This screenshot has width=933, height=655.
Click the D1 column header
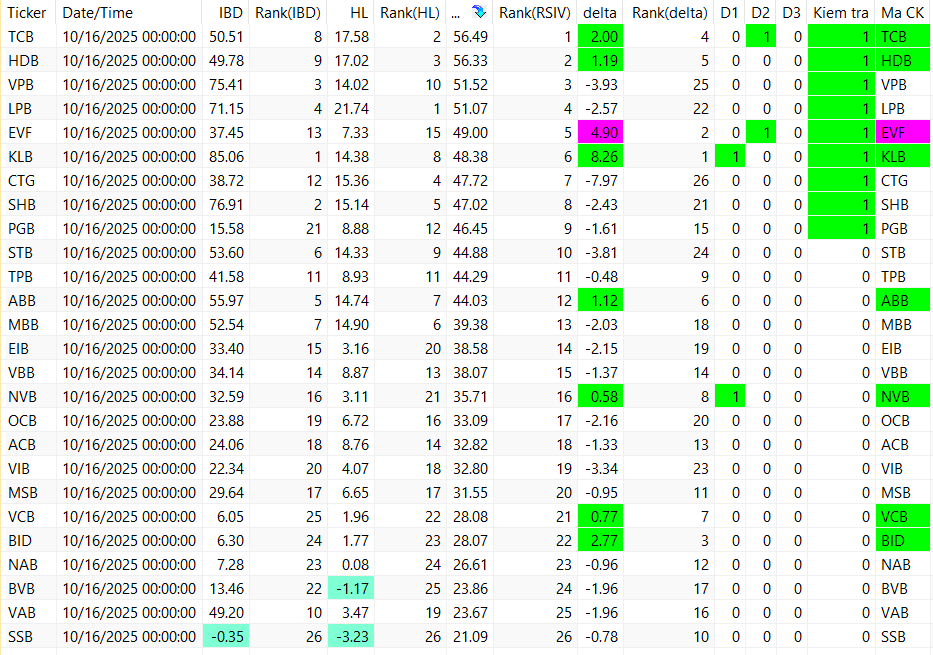pos(729,12)
